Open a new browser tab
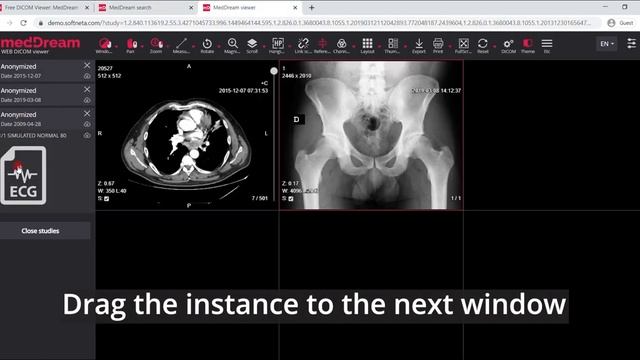 coord(311,8)
